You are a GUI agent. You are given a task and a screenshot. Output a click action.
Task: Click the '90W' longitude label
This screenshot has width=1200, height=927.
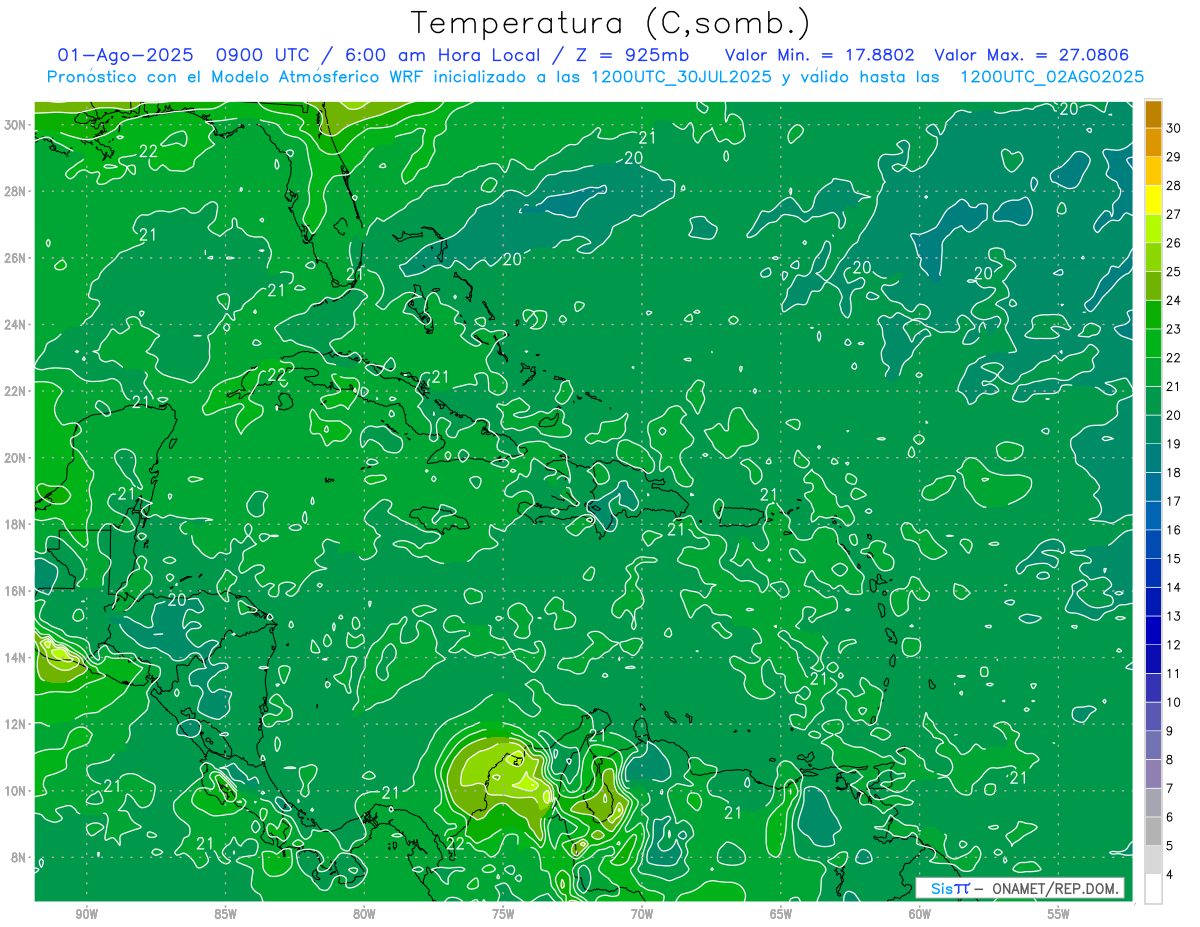[86, 914]
